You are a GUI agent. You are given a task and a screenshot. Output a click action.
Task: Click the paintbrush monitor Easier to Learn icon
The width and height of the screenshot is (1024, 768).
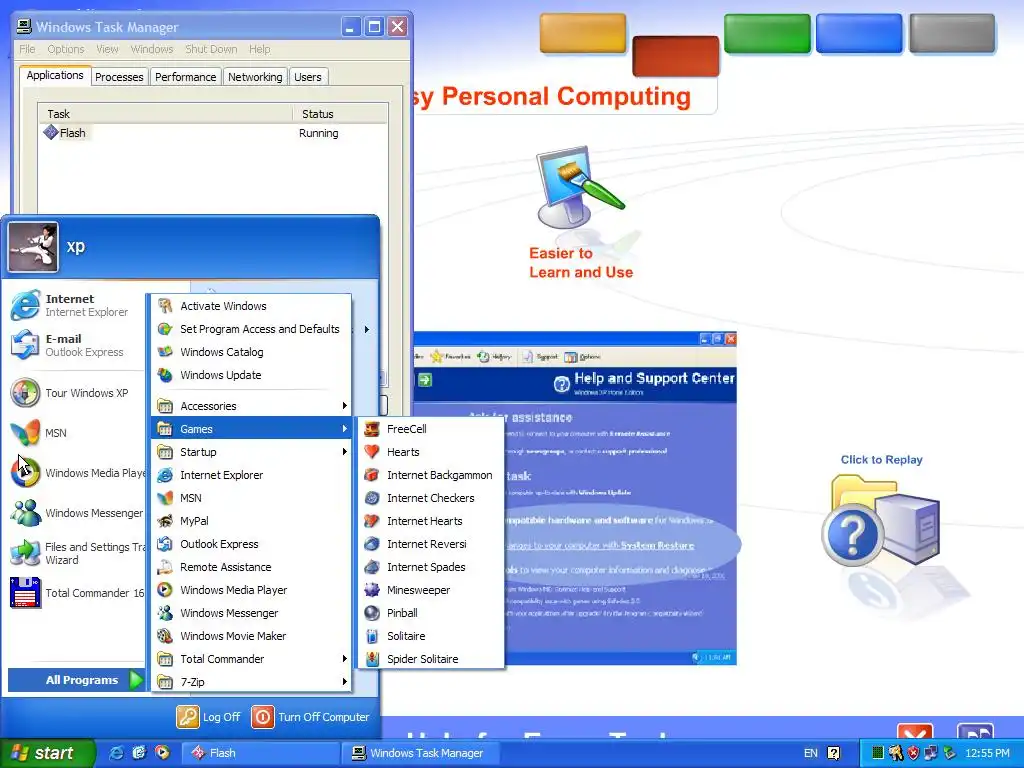(x=579, y=187)
